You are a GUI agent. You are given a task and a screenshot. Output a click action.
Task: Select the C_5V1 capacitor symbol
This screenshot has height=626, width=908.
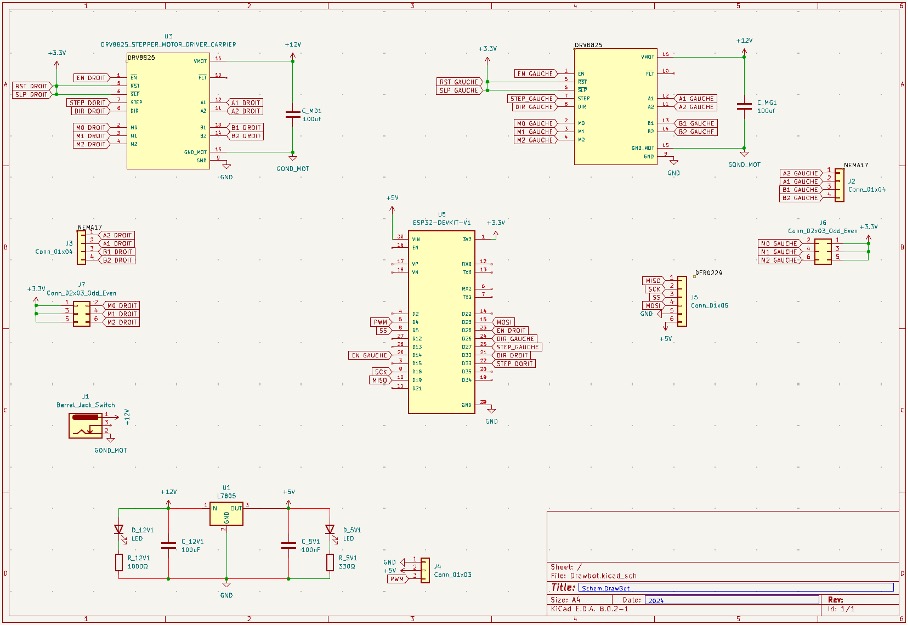[x=287, y=544]
